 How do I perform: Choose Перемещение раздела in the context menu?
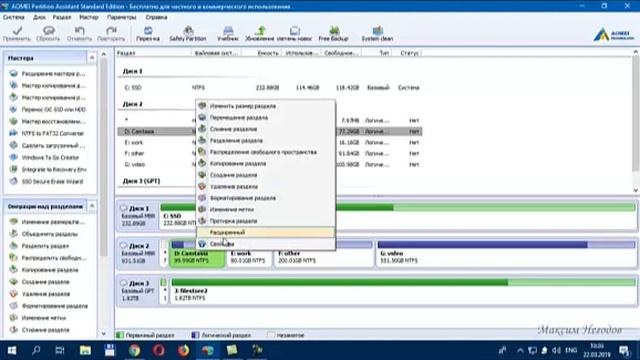[x=265, y=118]
